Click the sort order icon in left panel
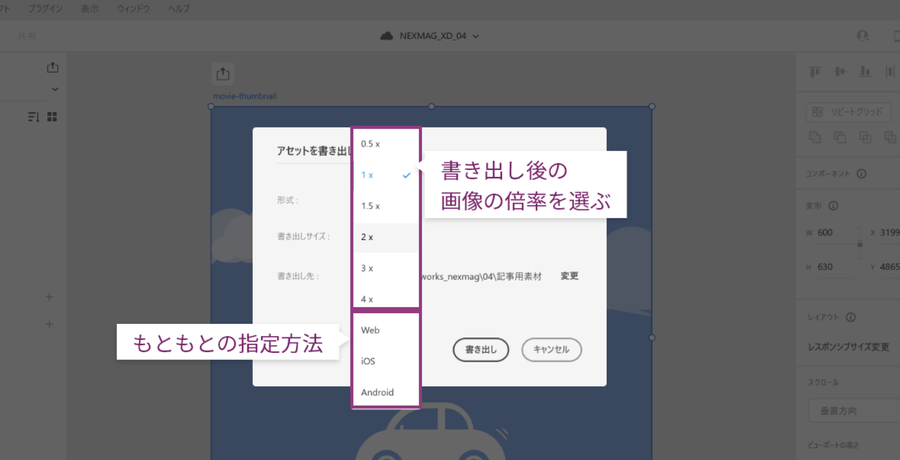 (x=33, y=117)
